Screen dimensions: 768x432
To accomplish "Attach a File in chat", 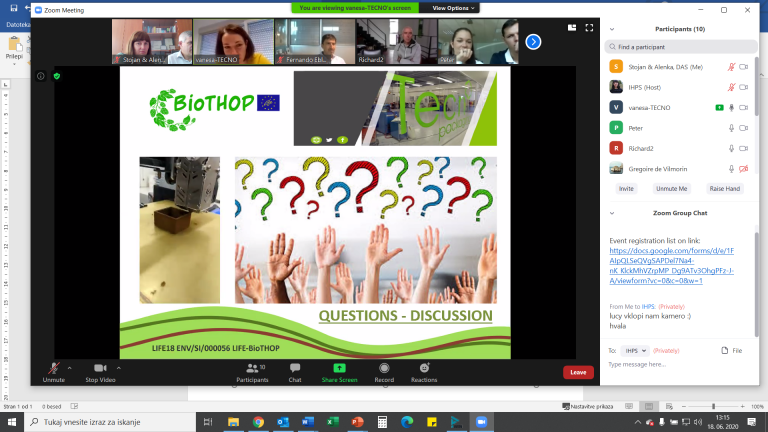I will pyautogui.click(x=732, y=351).
